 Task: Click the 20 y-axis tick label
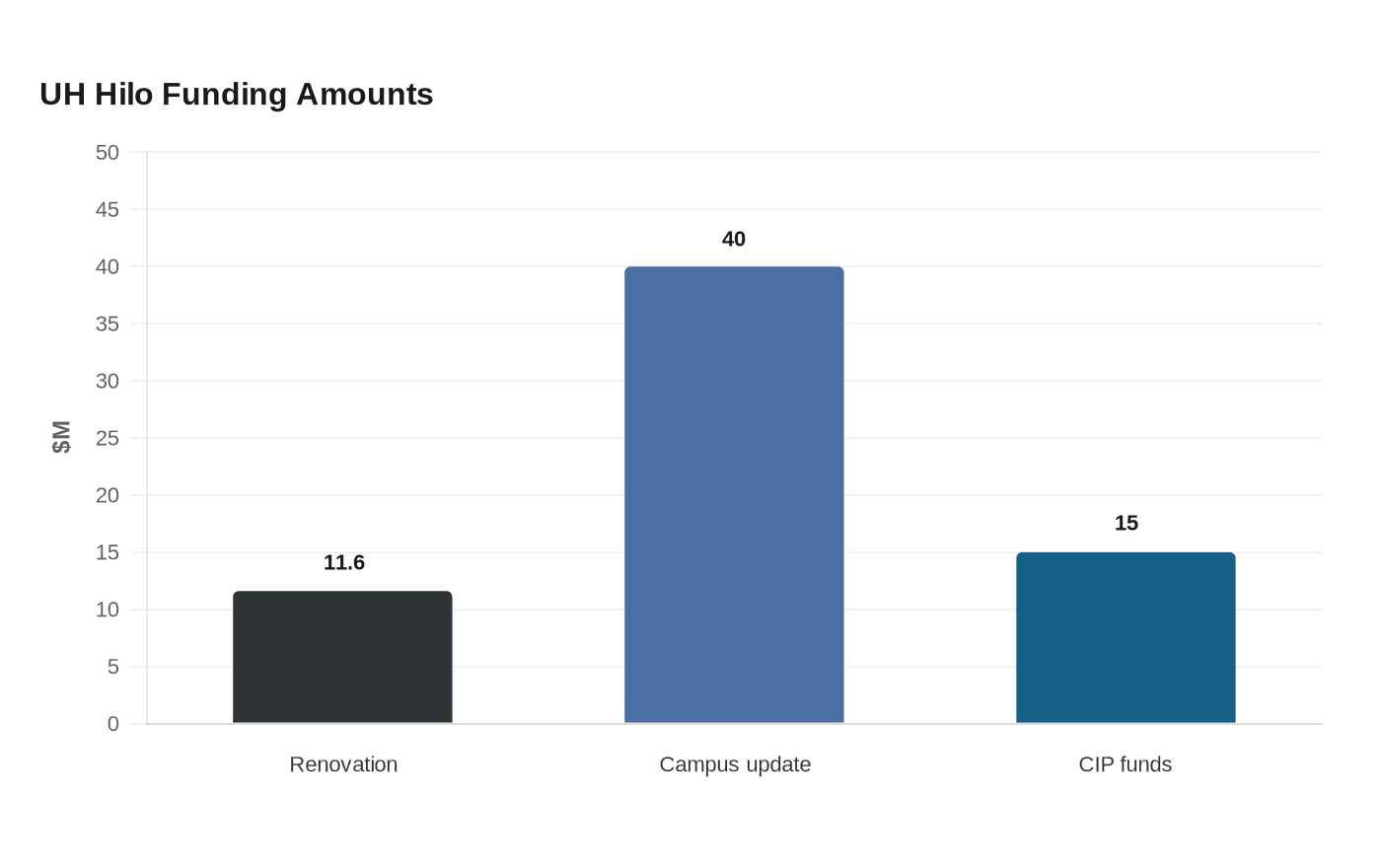coord(108,495)
